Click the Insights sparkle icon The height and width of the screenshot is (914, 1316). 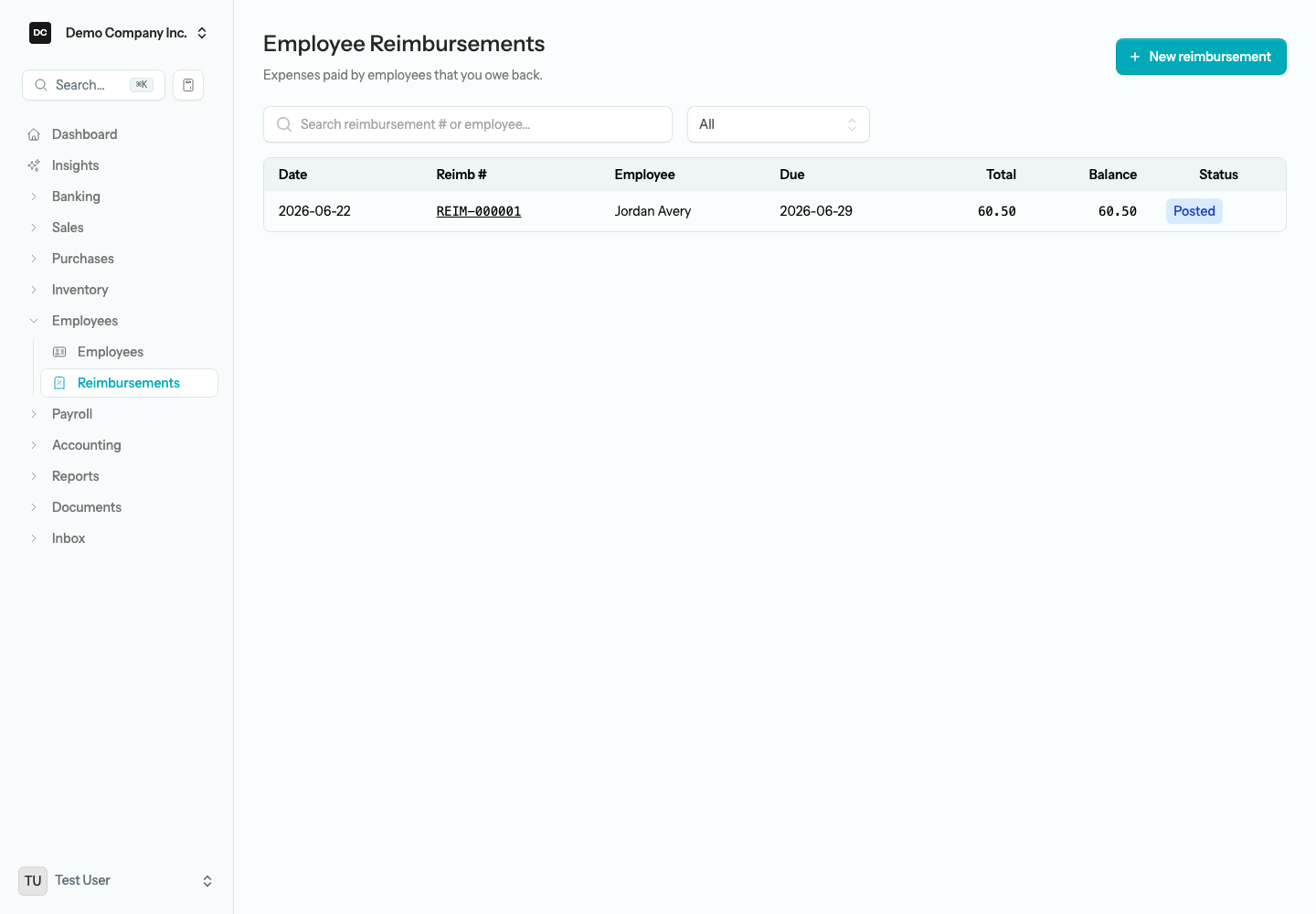[x=34, y=165]
